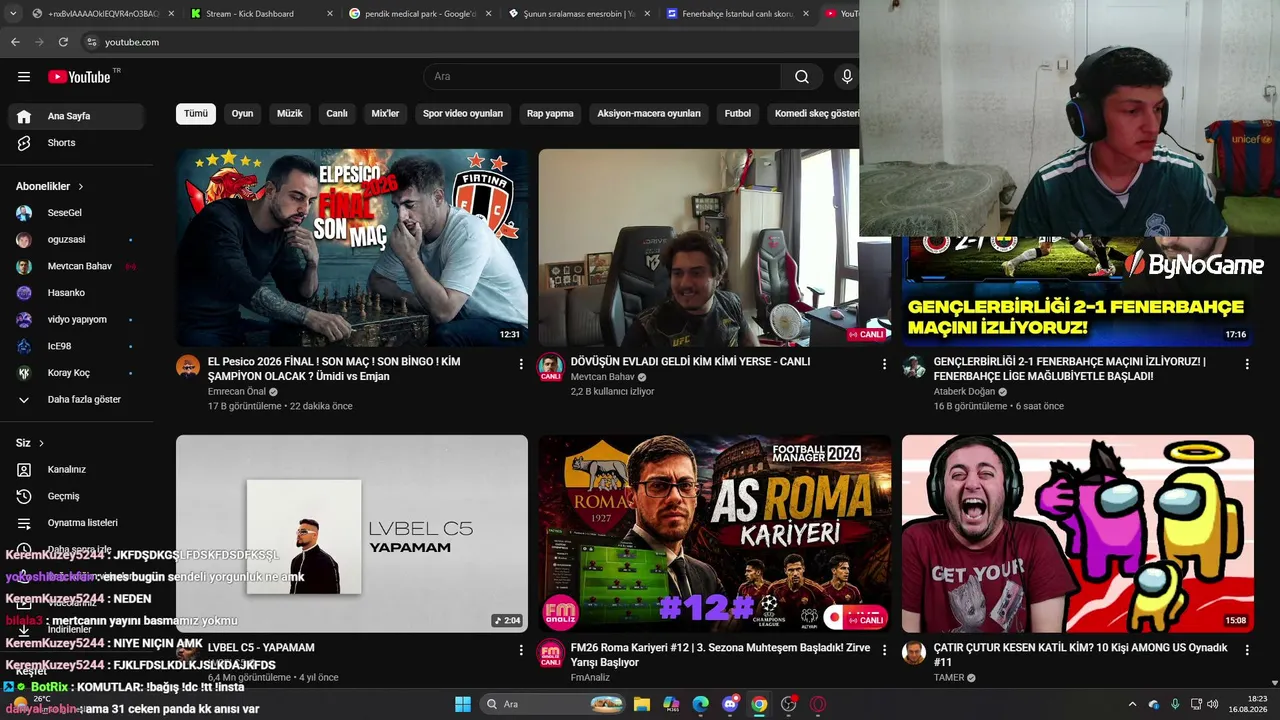Select the Mix'ler filter chip

tap(385, 114)
